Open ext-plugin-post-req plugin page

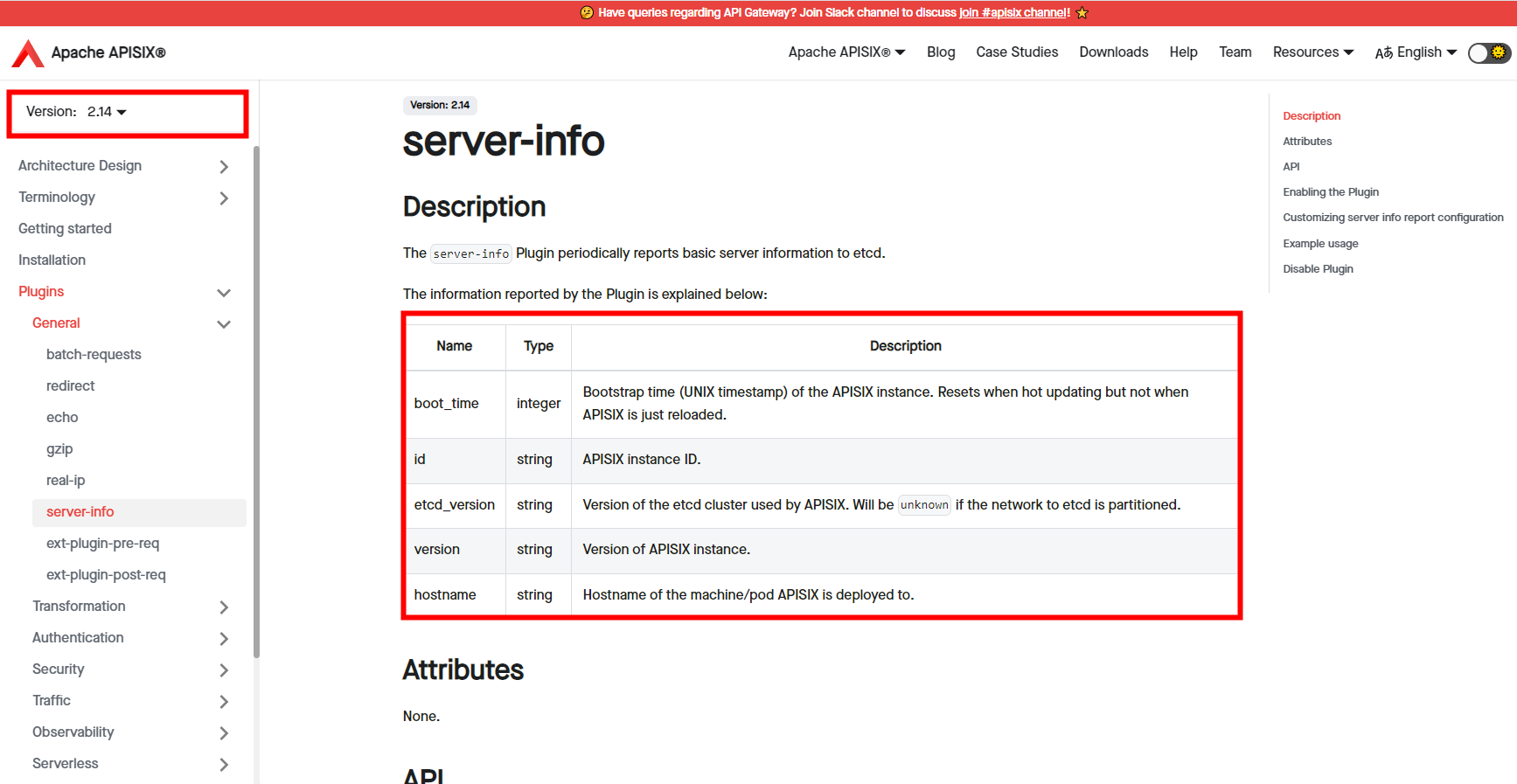coord(106,574)
